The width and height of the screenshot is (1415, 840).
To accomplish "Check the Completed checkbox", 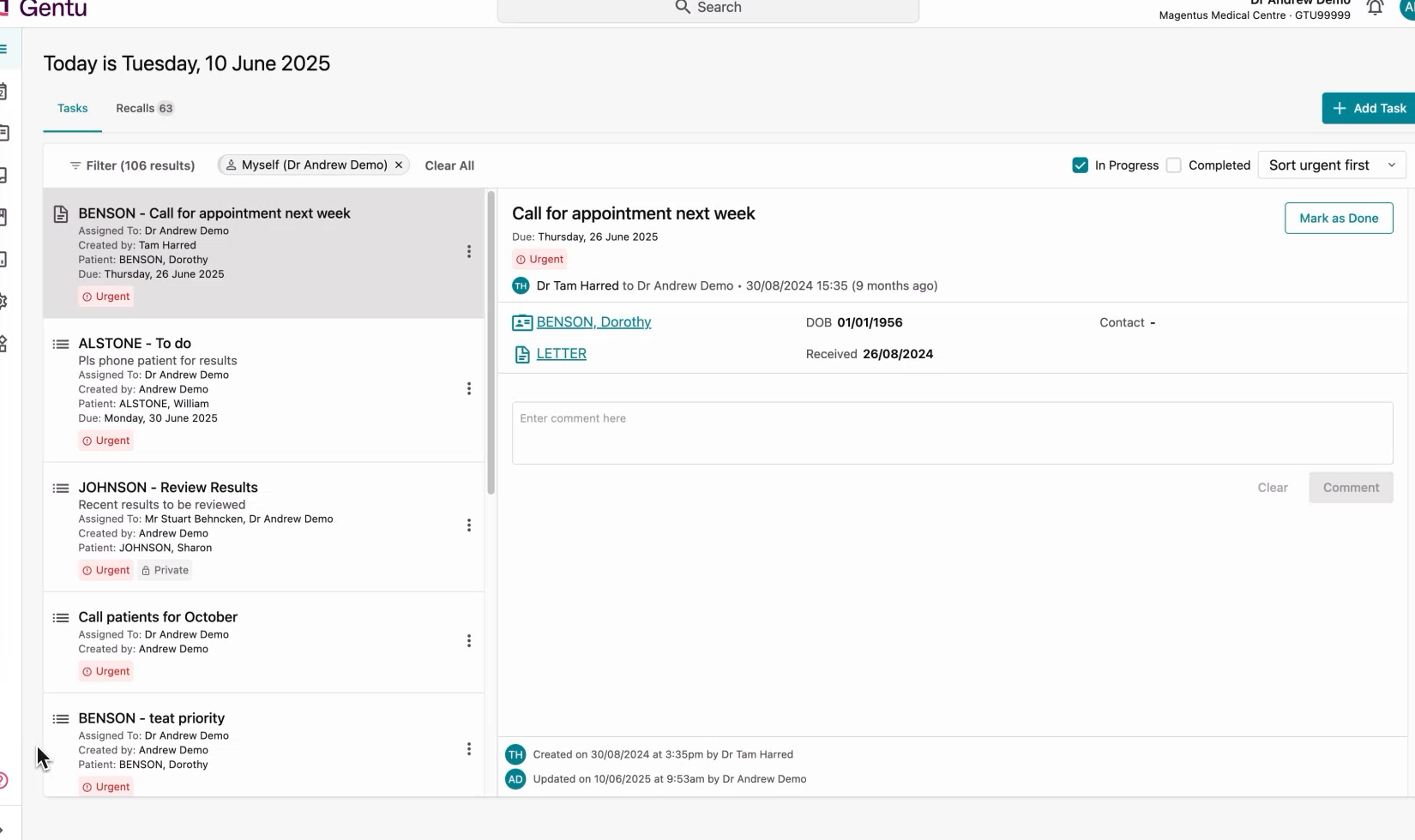I will click(x=1174, y=165).
